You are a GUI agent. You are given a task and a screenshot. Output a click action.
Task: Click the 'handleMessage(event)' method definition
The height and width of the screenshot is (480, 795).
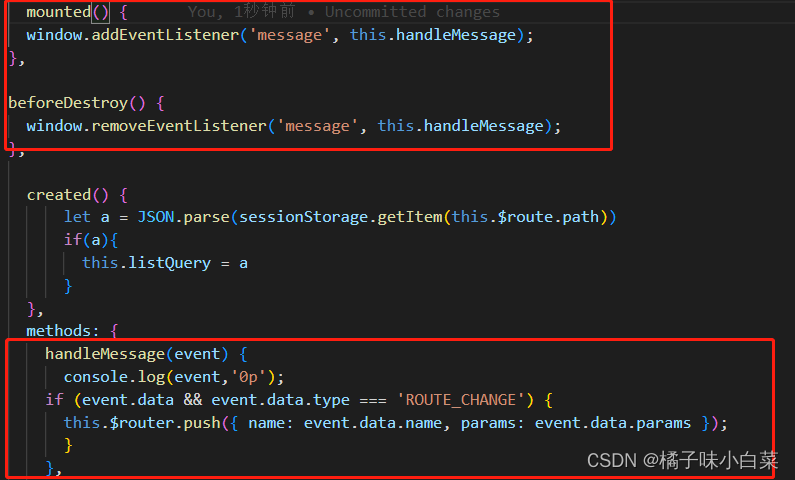tap(137, 354)
